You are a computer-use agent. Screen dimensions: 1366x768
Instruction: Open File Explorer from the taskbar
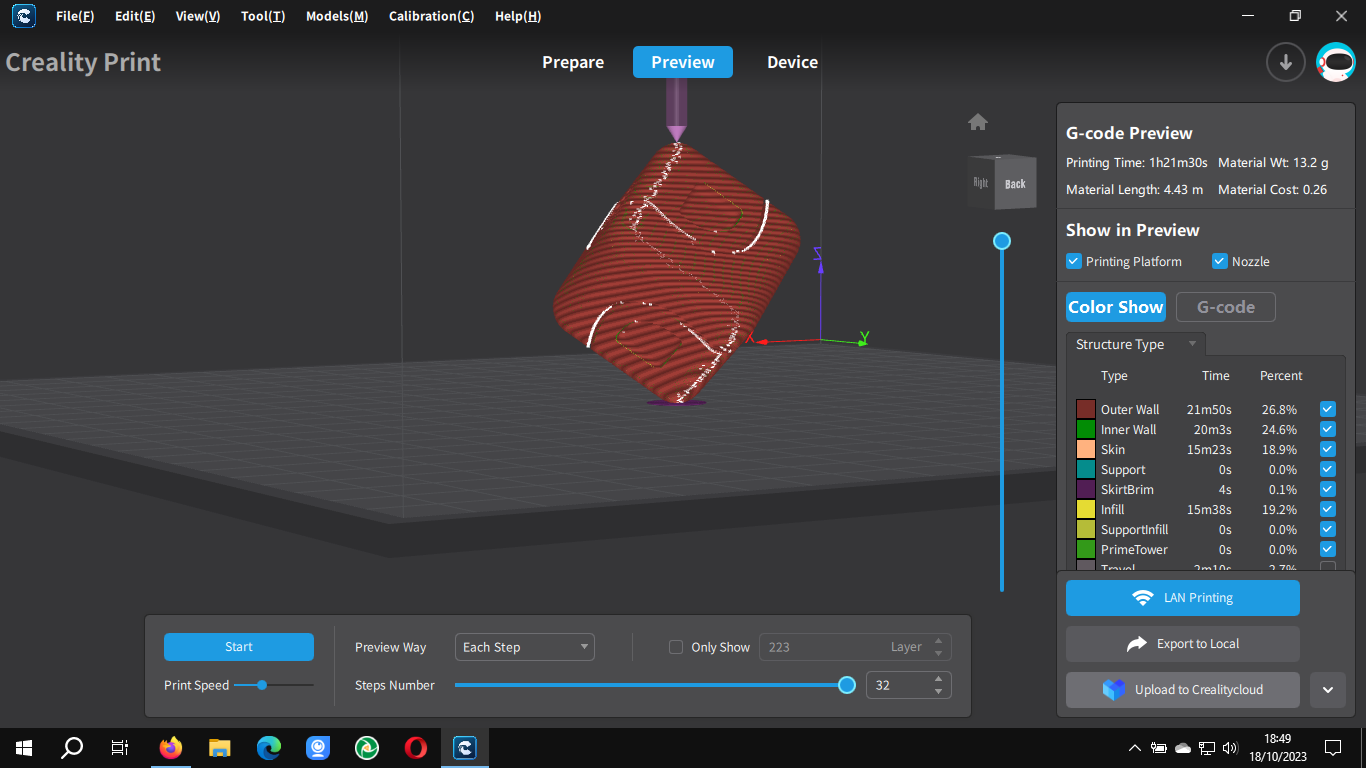(220, 747)
